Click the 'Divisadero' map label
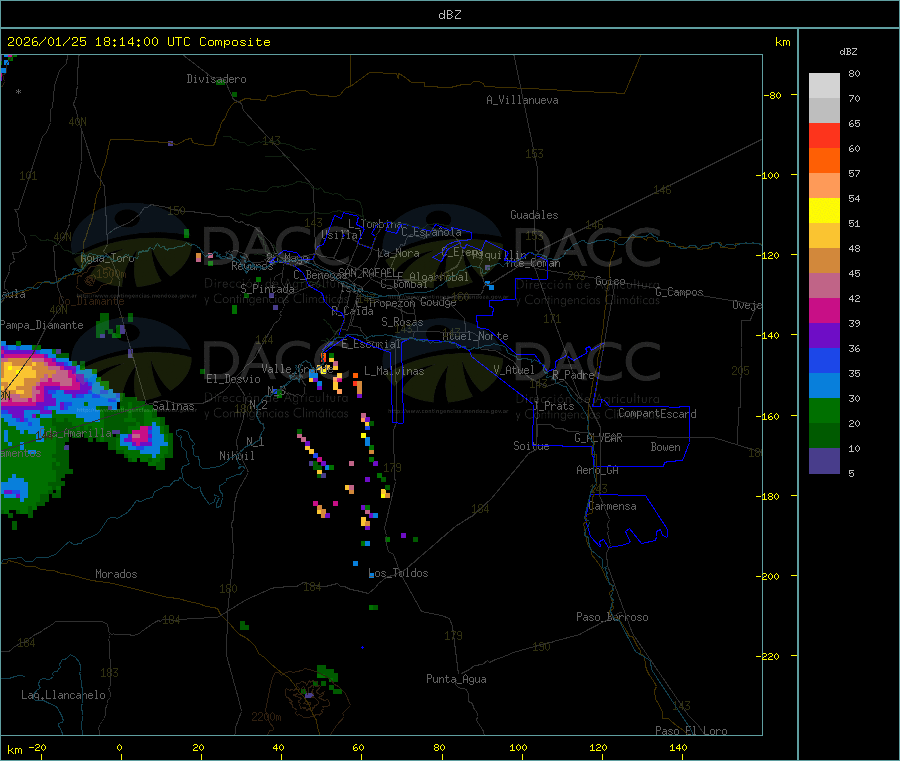The height and width of the screenshot is (761, 900). (x=216, y=79)
